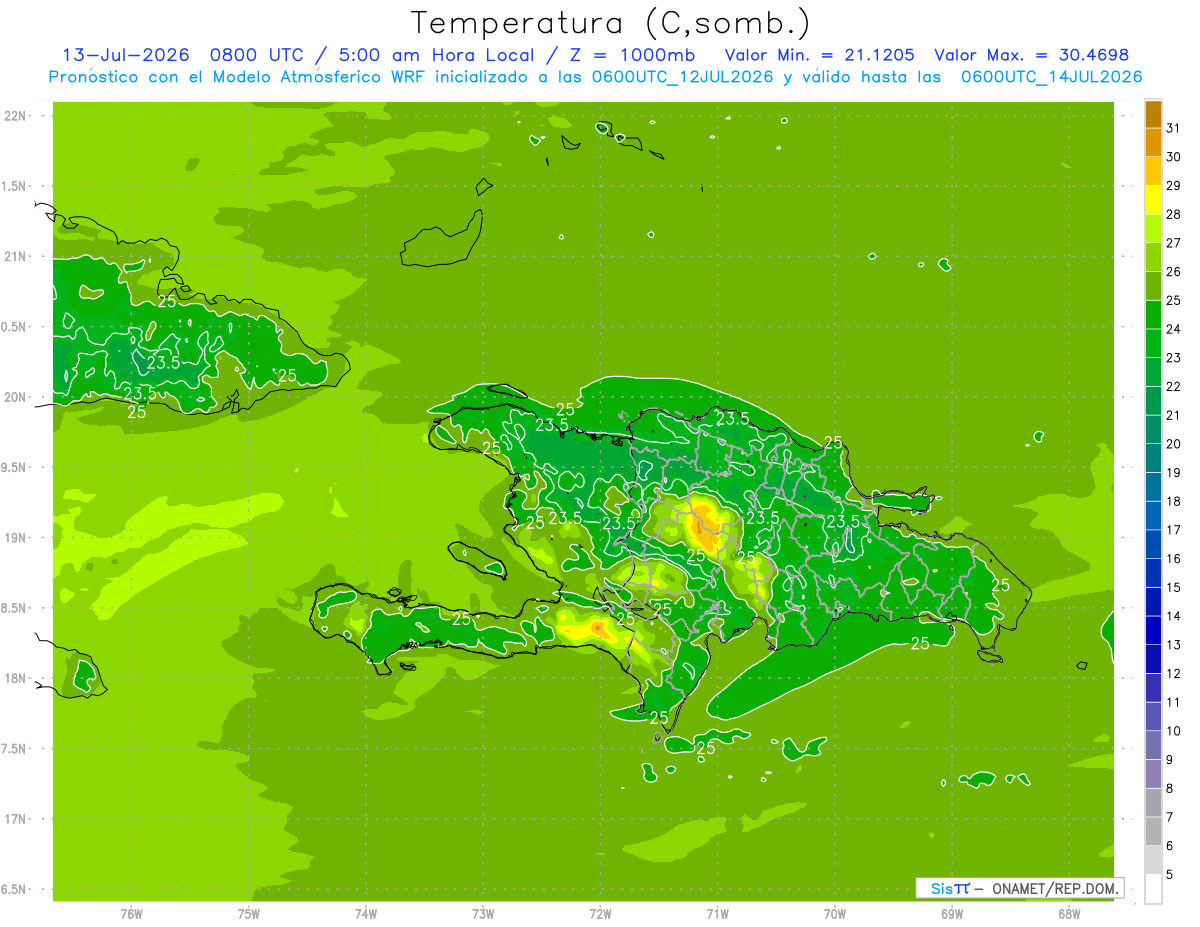Viewport: 1200px width, 927px height.
Task: Click the yellow colorbar swatch between 28 and 29
Action: [1153, 200]
